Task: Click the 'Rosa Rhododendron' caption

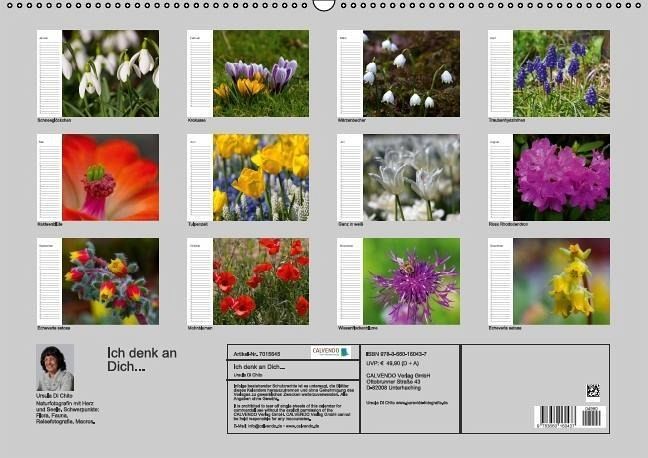Action: [508, 224]
